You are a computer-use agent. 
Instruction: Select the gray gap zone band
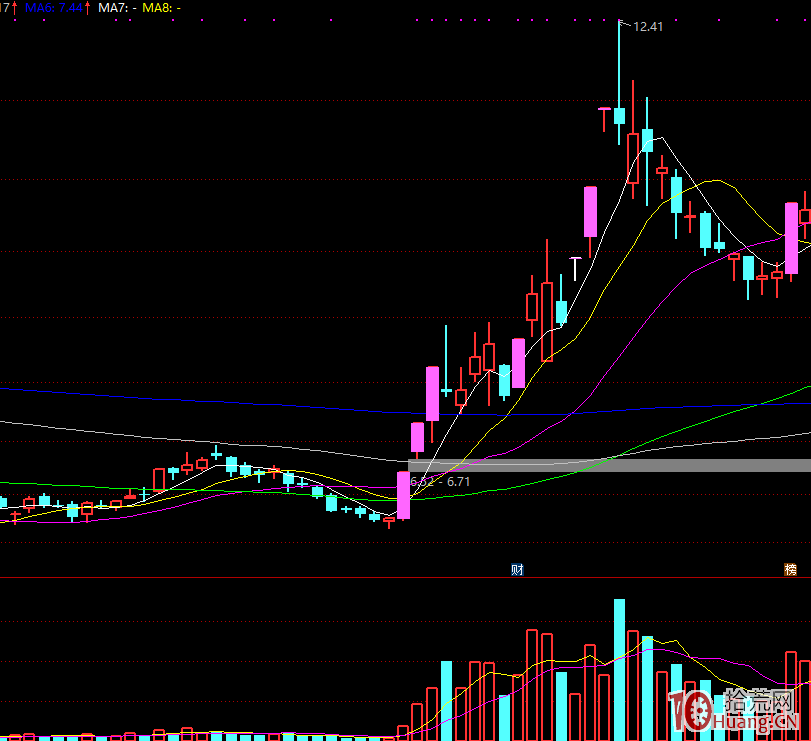tap(609, 465)
